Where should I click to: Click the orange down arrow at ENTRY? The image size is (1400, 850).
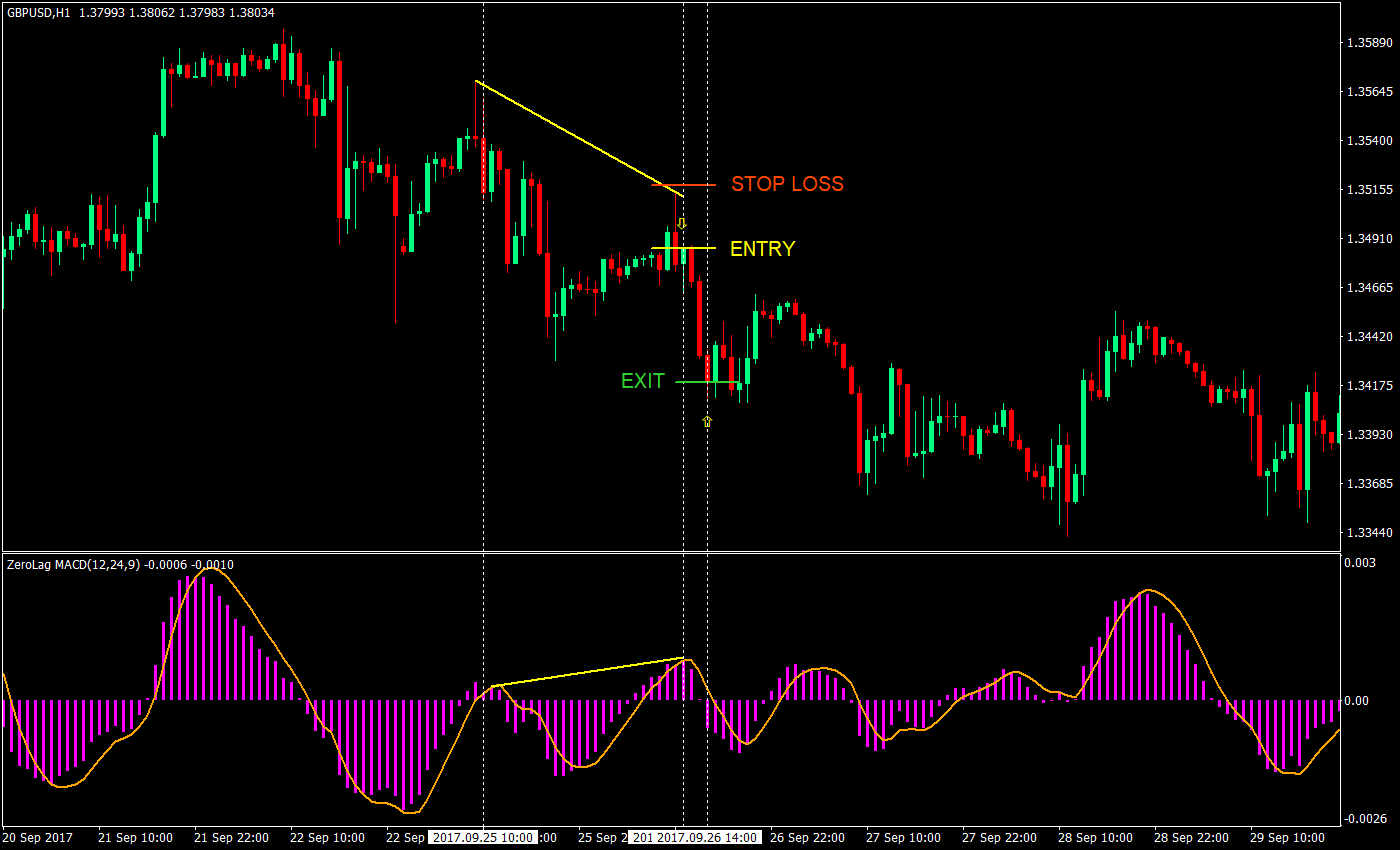[683, 223]
